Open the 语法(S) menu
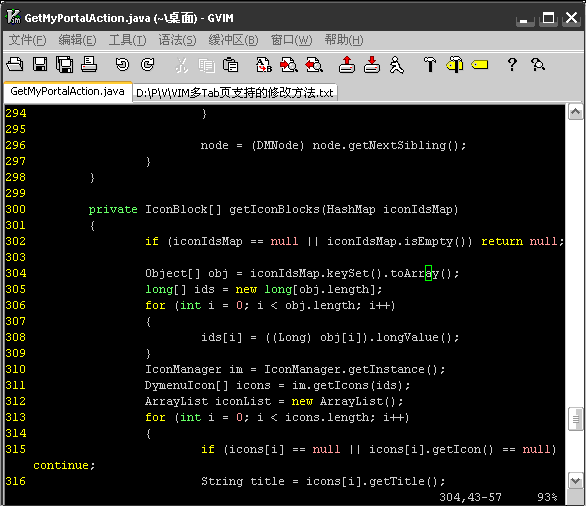Viewport: 586px width, 506px height. (x=177, y=40)
